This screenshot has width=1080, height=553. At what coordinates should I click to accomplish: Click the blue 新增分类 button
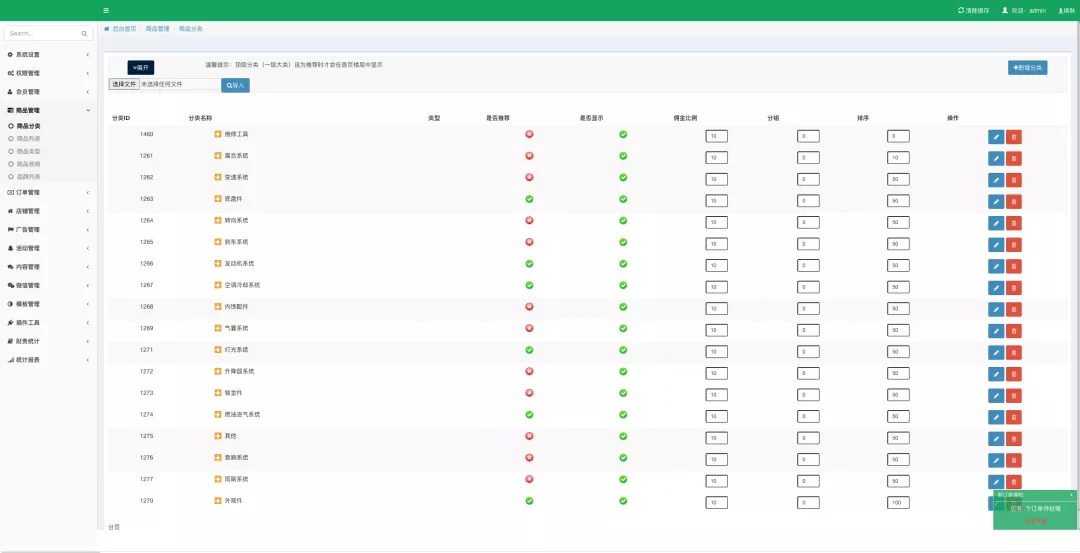[x=1027, y=67]
